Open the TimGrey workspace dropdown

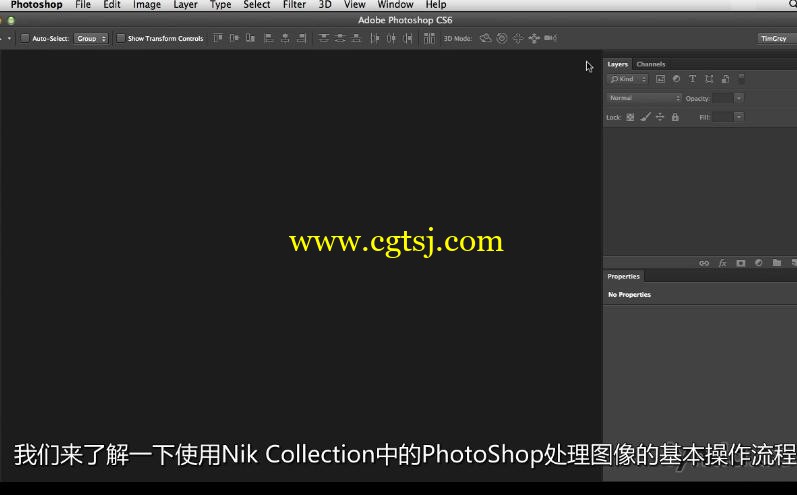tap(777, 38)
